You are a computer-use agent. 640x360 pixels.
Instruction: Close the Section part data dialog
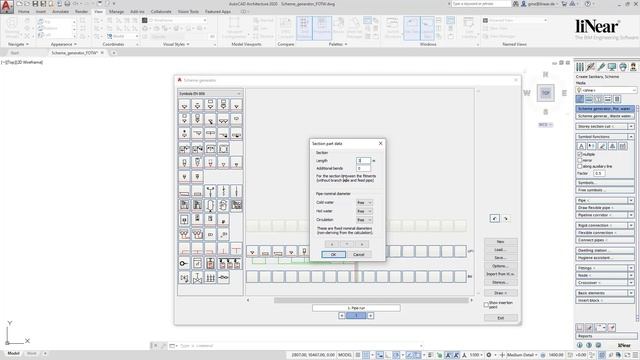(380, 143)
